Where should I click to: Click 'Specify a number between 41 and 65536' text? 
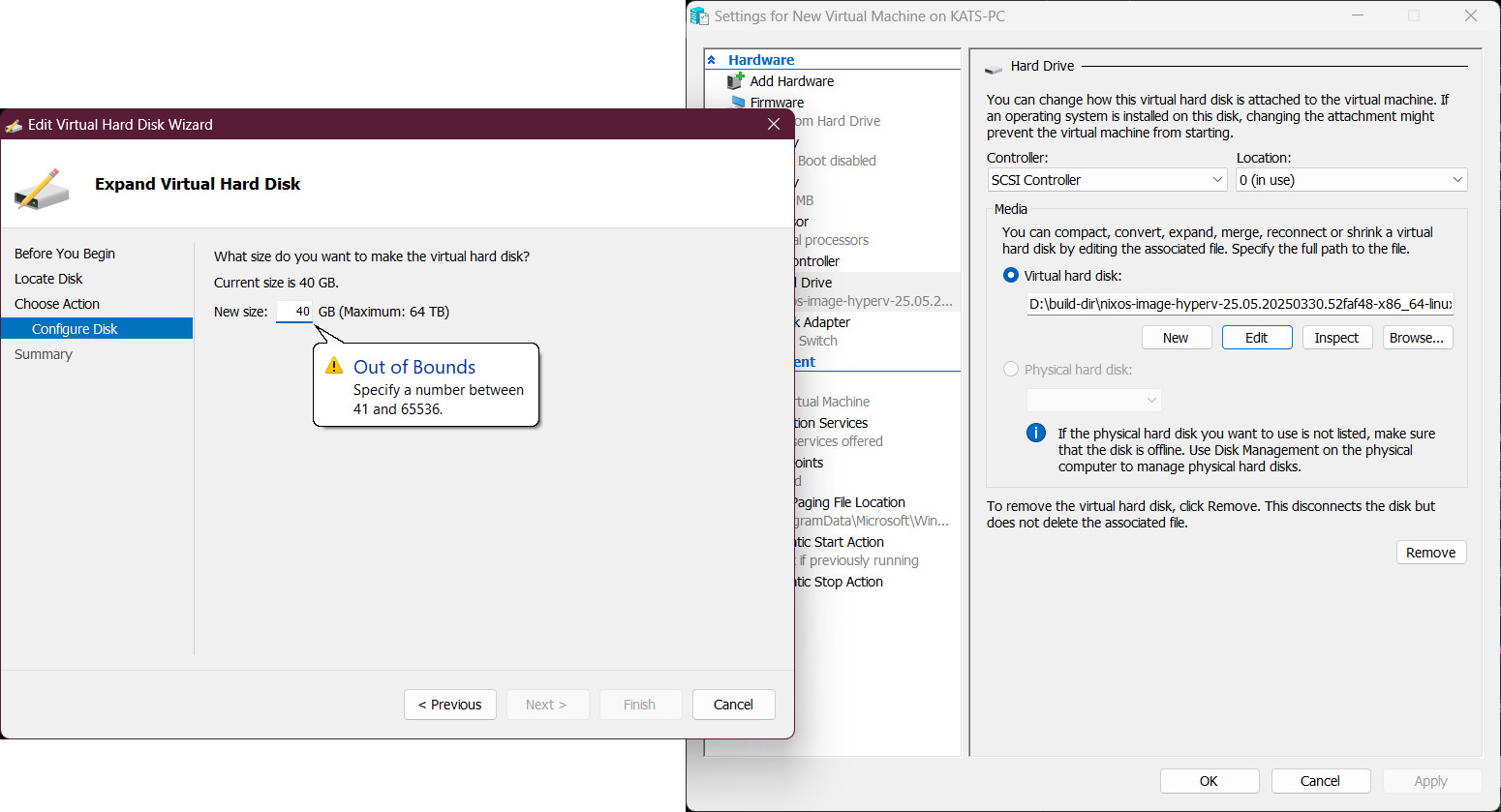click(x=439, y=400)
